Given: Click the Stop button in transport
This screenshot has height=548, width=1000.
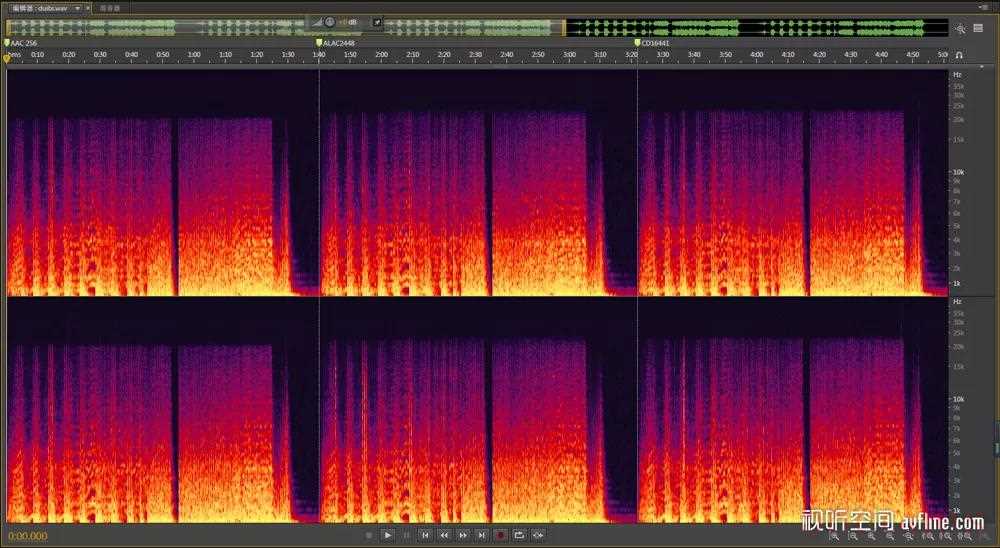Looking at the screenshot, I should (x=369, y=536).
